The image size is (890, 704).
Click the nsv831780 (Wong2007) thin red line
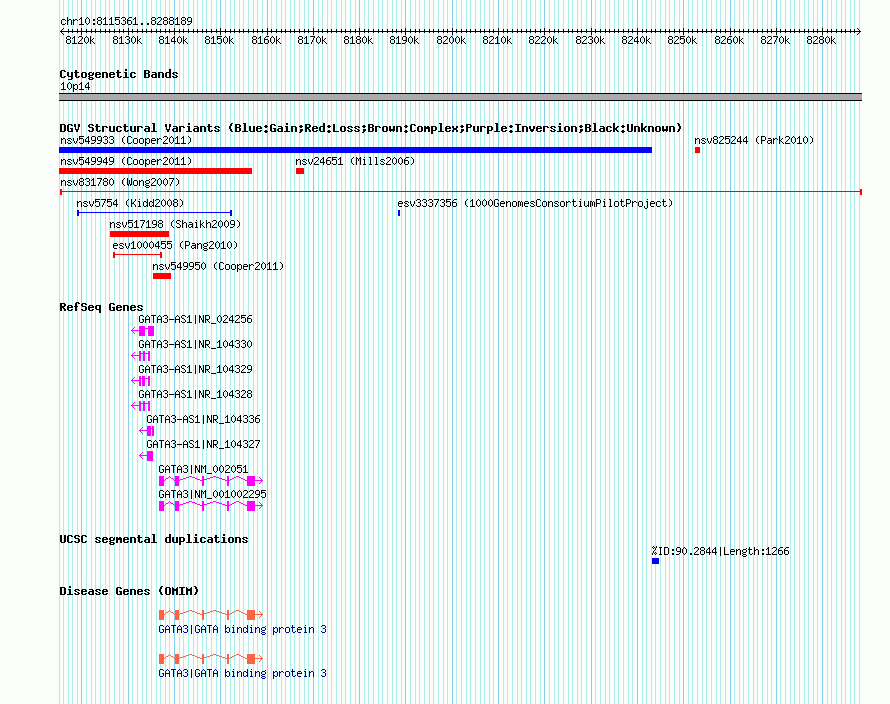pos(461,192)
